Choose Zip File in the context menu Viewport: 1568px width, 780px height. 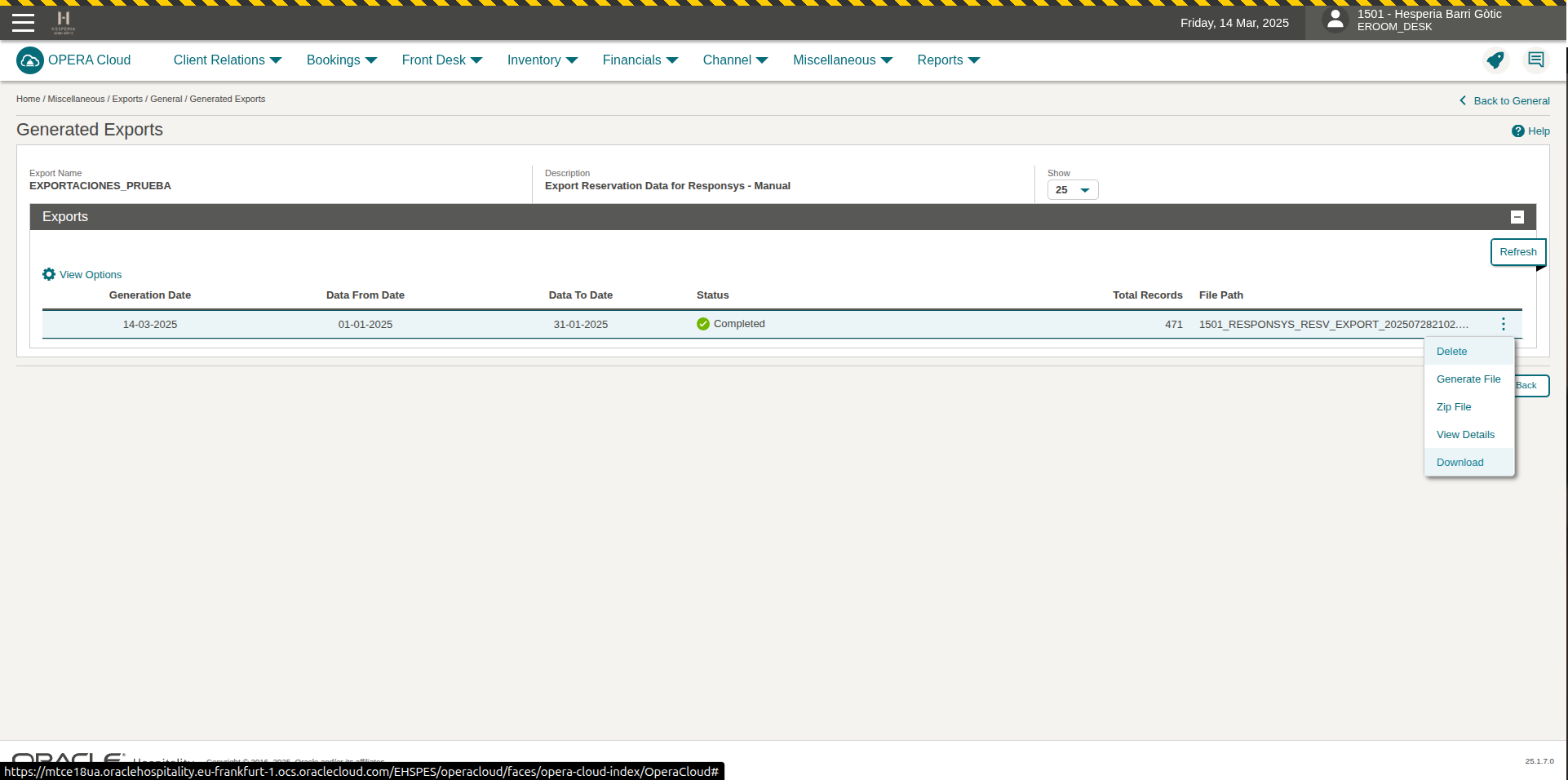click(1453, 407)
